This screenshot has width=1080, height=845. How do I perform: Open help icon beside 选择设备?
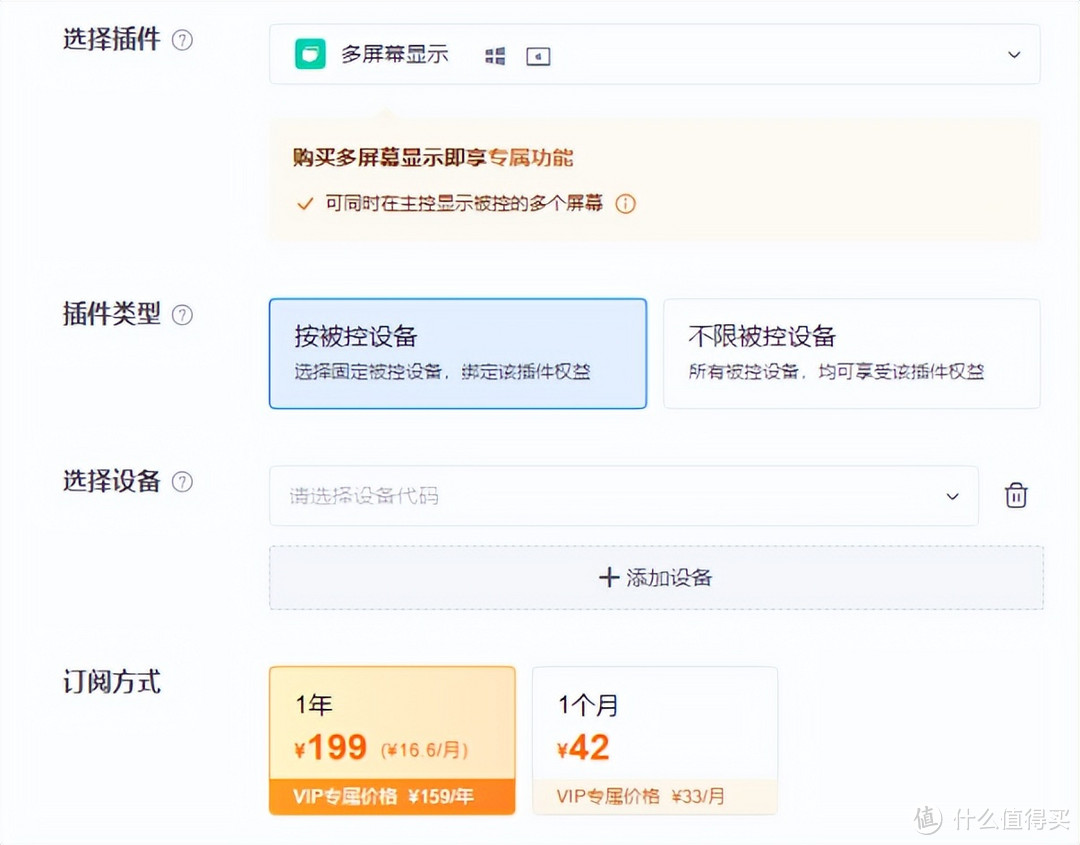[182, 482]
